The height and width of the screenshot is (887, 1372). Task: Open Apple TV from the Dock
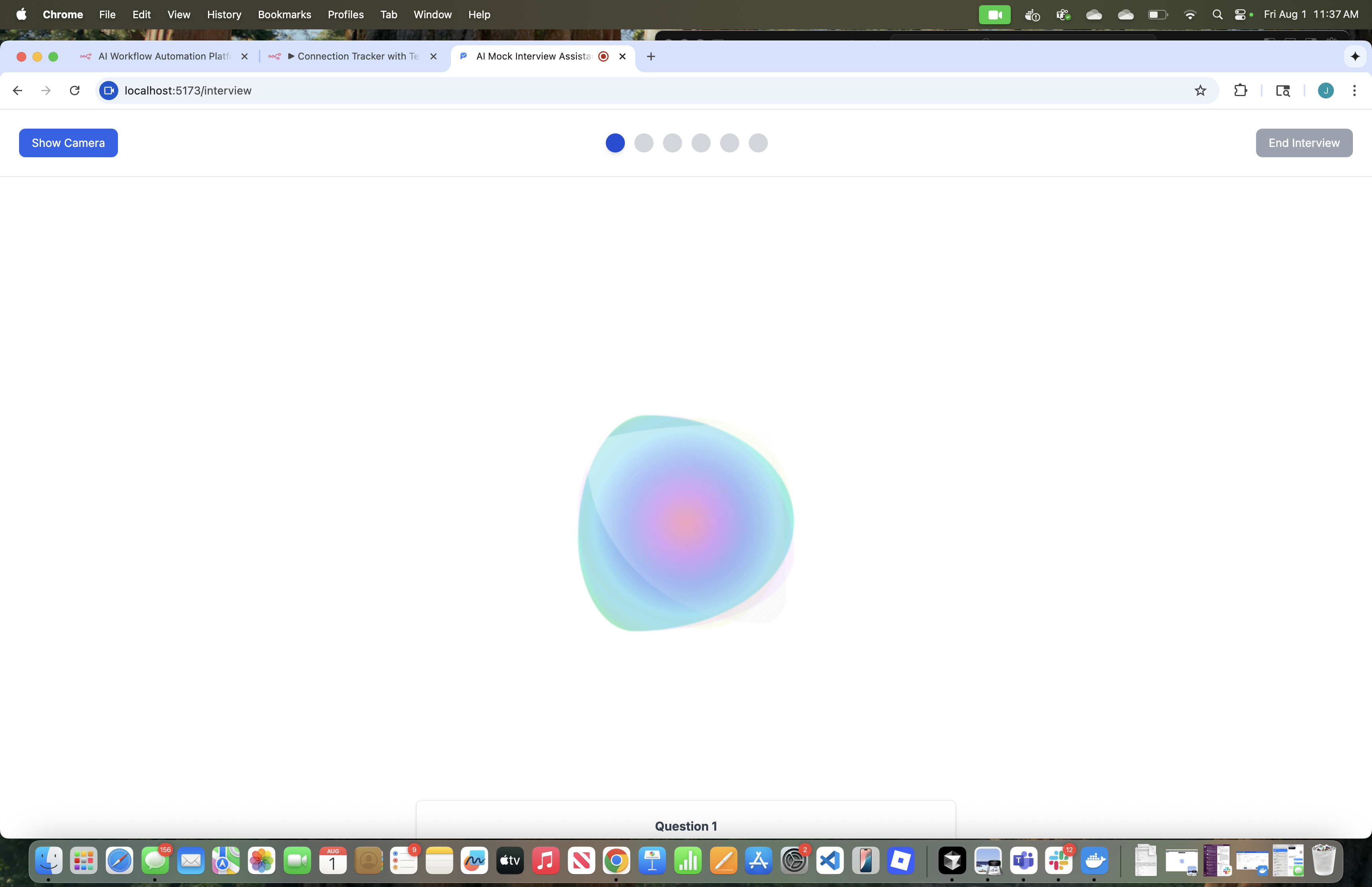tap(510, 860)
